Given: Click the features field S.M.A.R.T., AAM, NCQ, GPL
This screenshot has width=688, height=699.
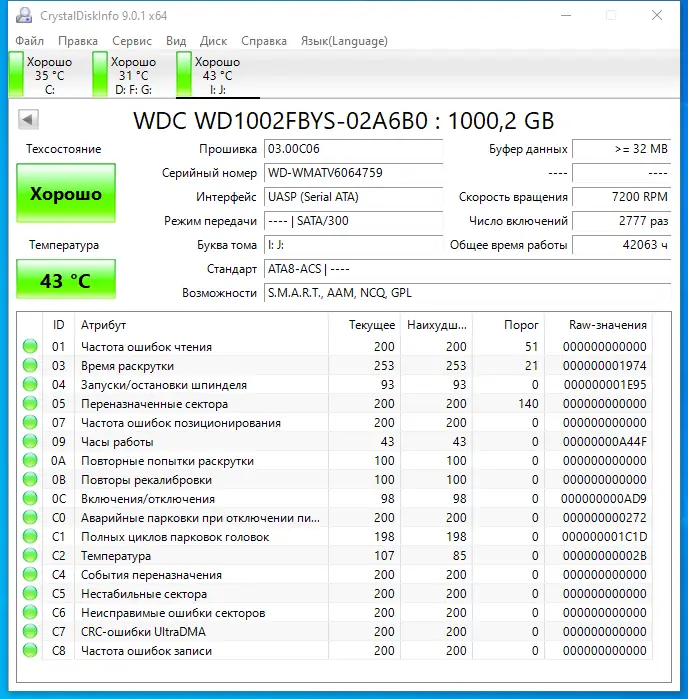Looking at the screenshot, I should [467, 293].
